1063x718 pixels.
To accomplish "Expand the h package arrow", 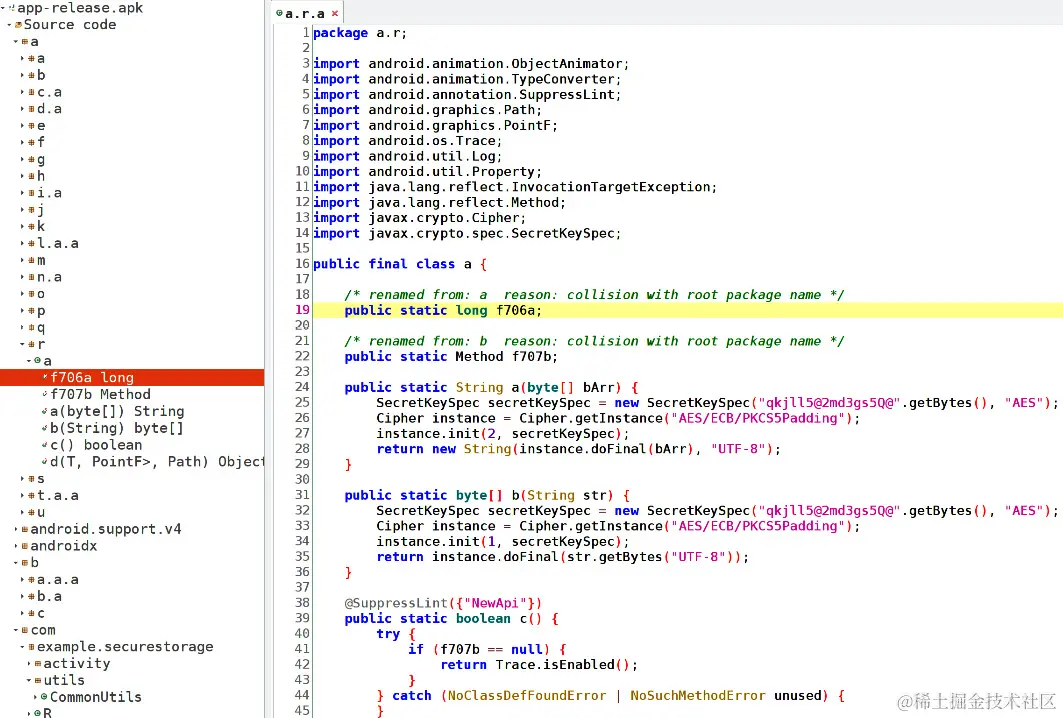I will tap(22, 176).
